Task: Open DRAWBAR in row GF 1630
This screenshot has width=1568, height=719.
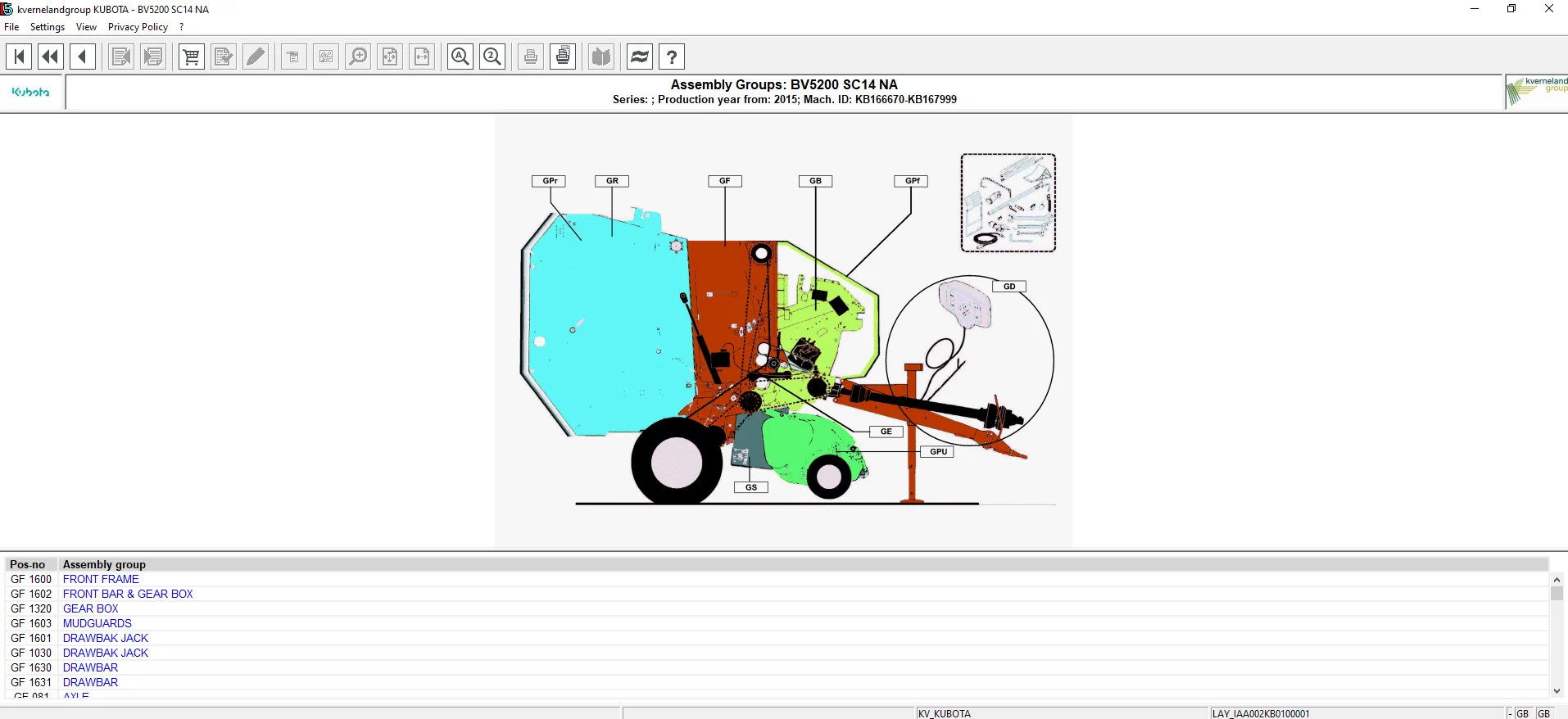Action: tap(90, 667)
